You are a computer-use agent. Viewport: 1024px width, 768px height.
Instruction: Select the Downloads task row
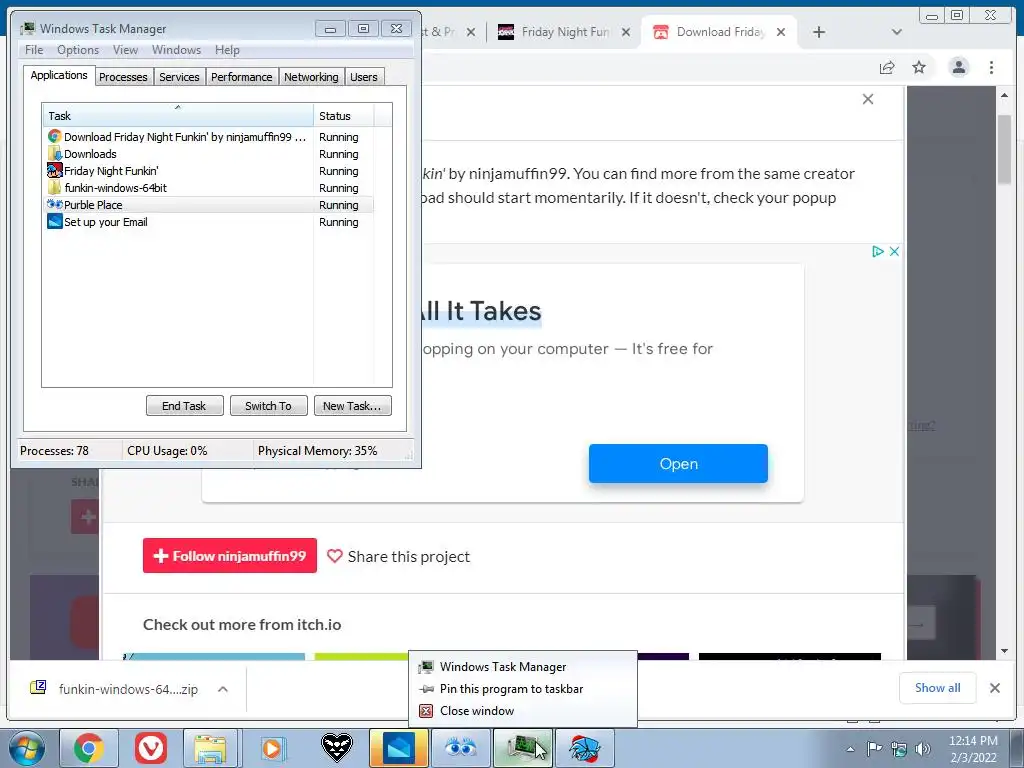coord(208,154)
